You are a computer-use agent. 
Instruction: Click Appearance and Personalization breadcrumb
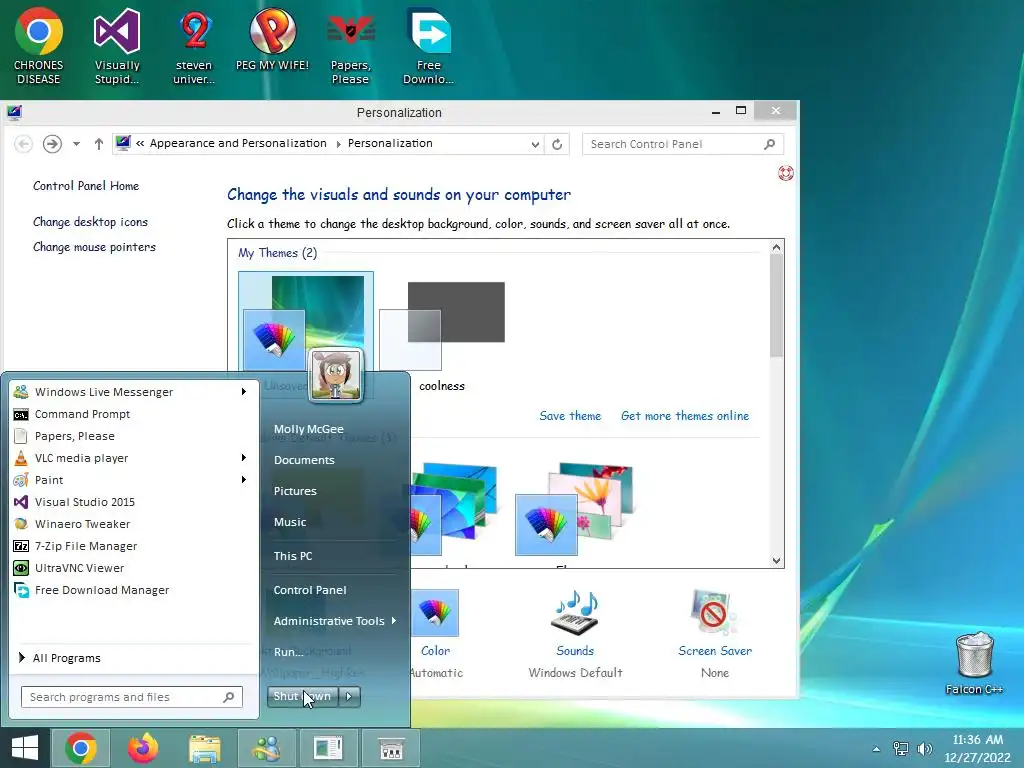click(x=238, y=144)
